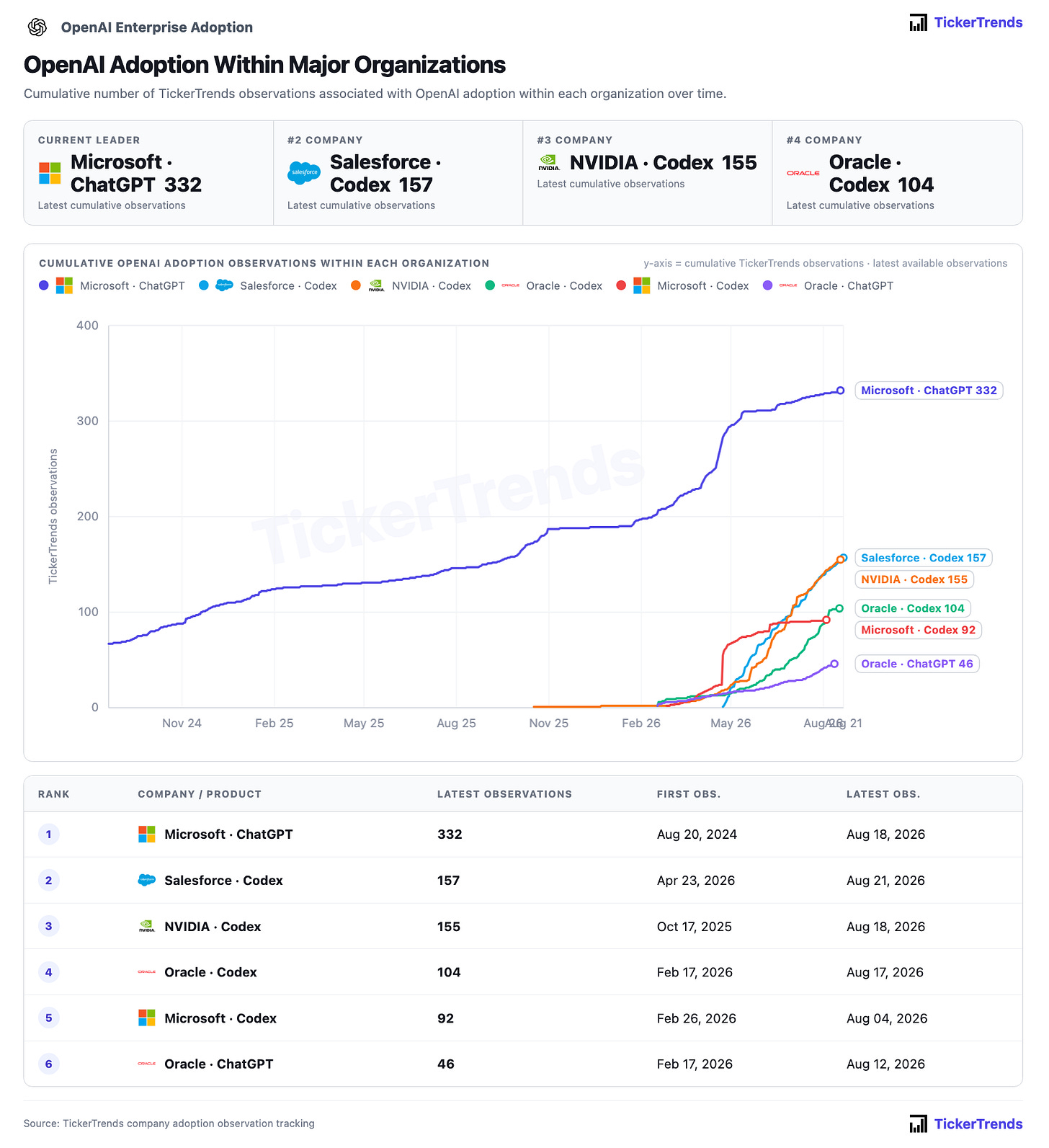Screen dimensions: 1049x1148
Task: Click the end-point marker of the Microsoft ChatGPT line
Action: pos(840,391)
